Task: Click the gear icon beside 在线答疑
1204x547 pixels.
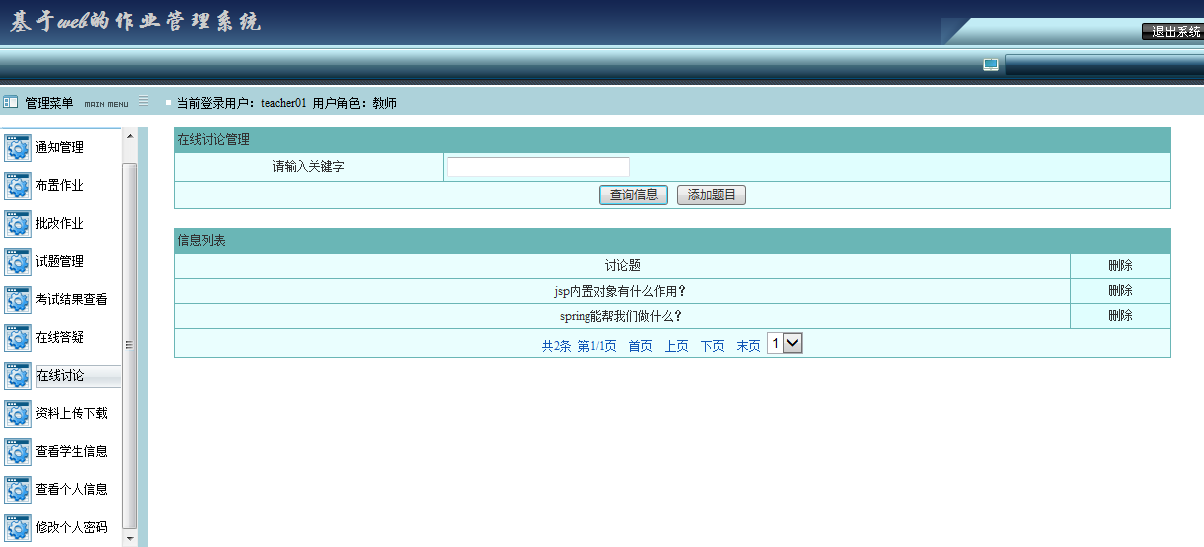Action: pos(18,338)
